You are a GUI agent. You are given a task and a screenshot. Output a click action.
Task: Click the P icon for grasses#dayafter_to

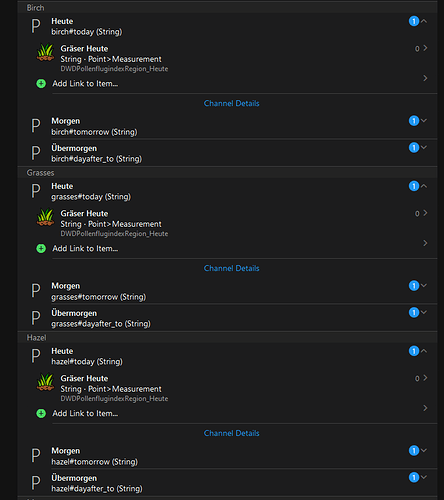[36, 318]
